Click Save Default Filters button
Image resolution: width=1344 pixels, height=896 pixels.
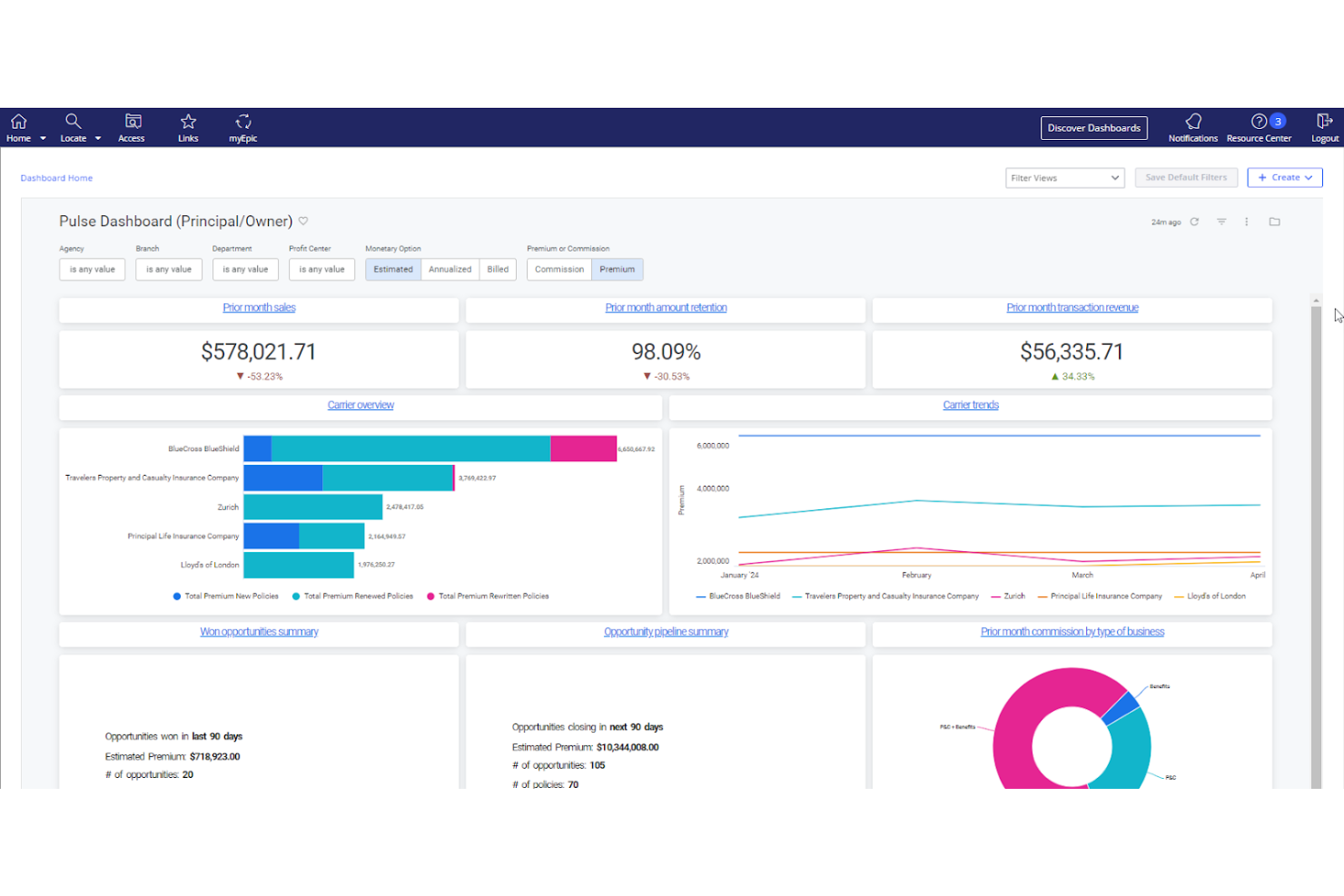click(x=1186, y=178)
